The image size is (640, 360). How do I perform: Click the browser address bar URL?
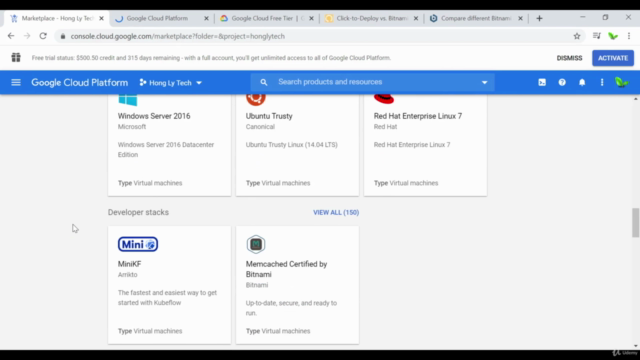point(178,36)
